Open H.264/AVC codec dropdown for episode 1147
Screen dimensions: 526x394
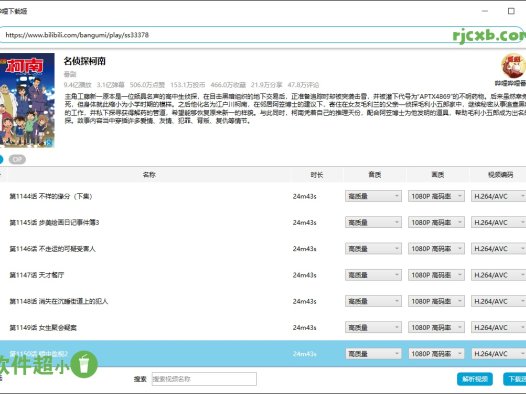click(498, 275)
